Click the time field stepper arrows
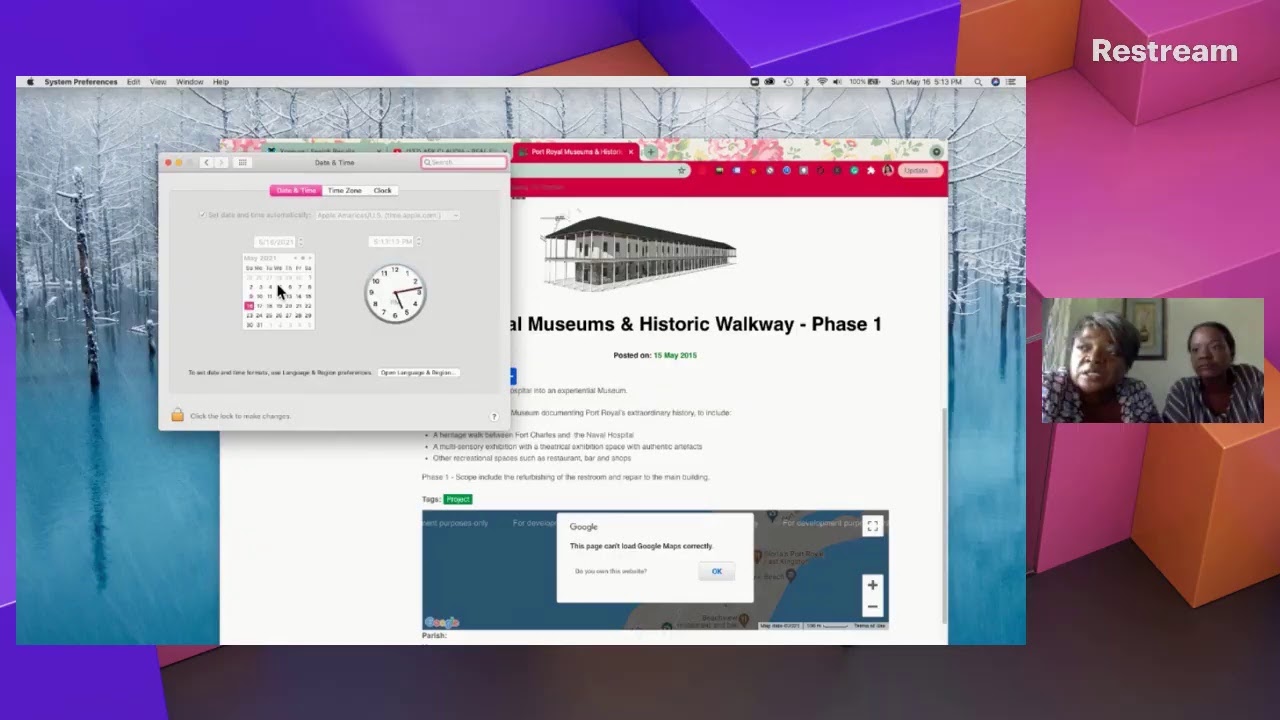 pos(418,242)
